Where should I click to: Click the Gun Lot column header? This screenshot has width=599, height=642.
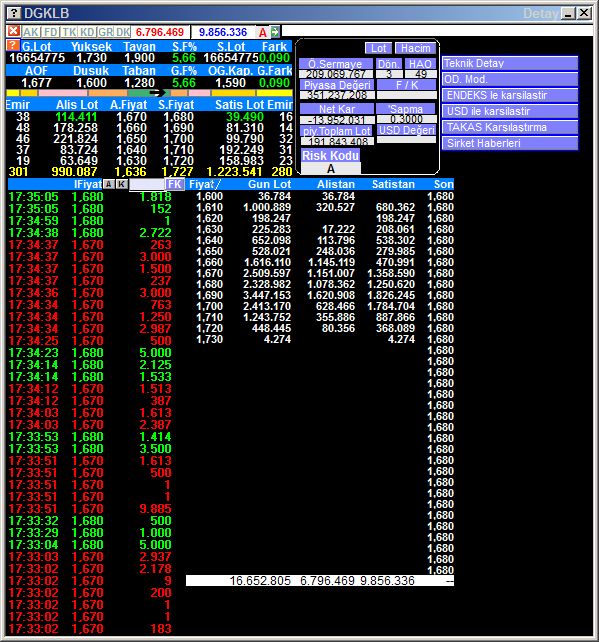(x=269, y=184)
